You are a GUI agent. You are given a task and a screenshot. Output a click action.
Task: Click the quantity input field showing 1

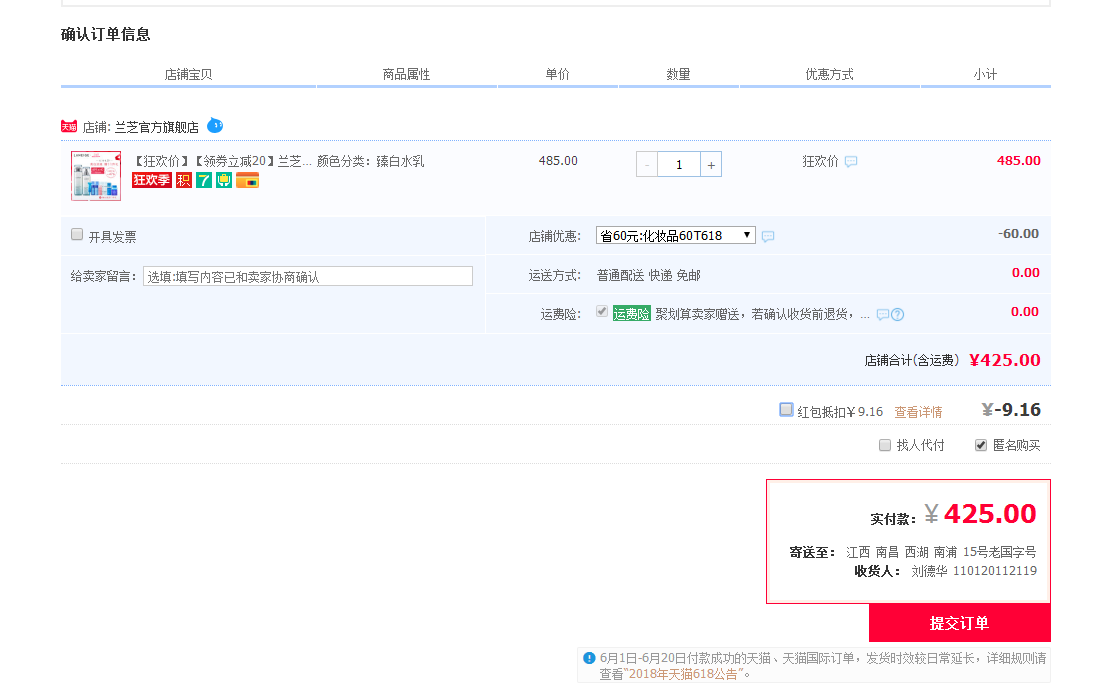pos(679,164)
